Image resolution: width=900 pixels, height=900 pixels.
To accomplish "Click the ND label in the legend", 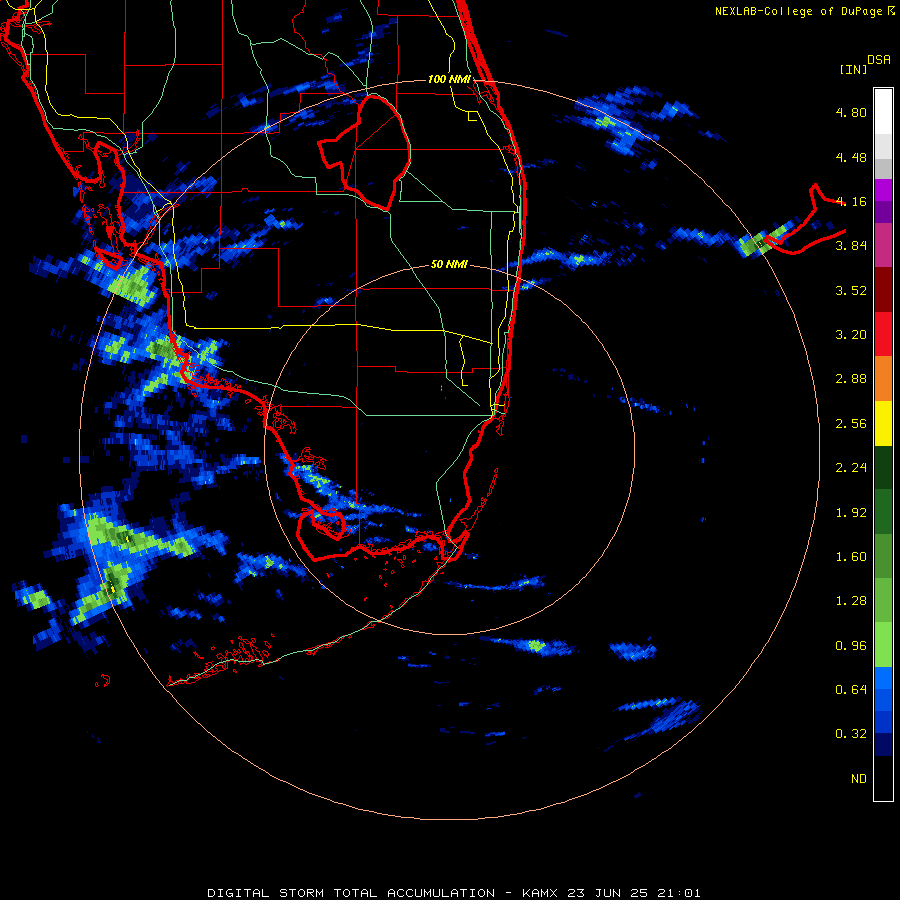I will point(859,779).
